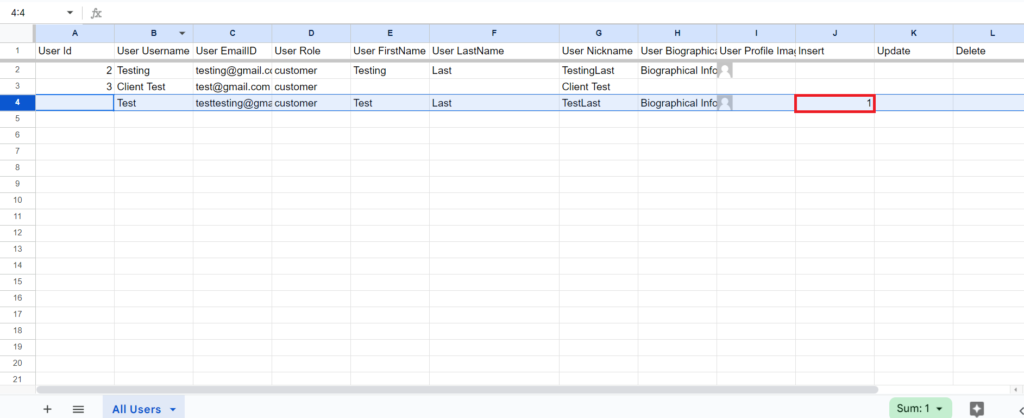This screenshot has width=1024, height=418.
Task: Open column B filter dropdown arrow
Action: [x=182, y=33]
